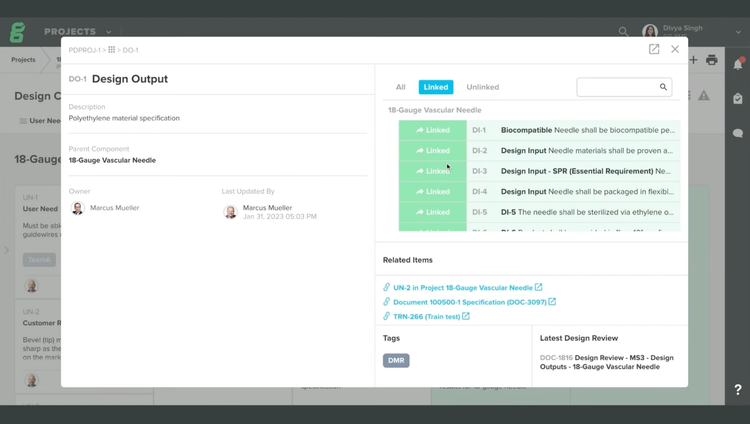Toggle Linked status for DI-1
Screen dimensions: 750x424
point(432,130)
